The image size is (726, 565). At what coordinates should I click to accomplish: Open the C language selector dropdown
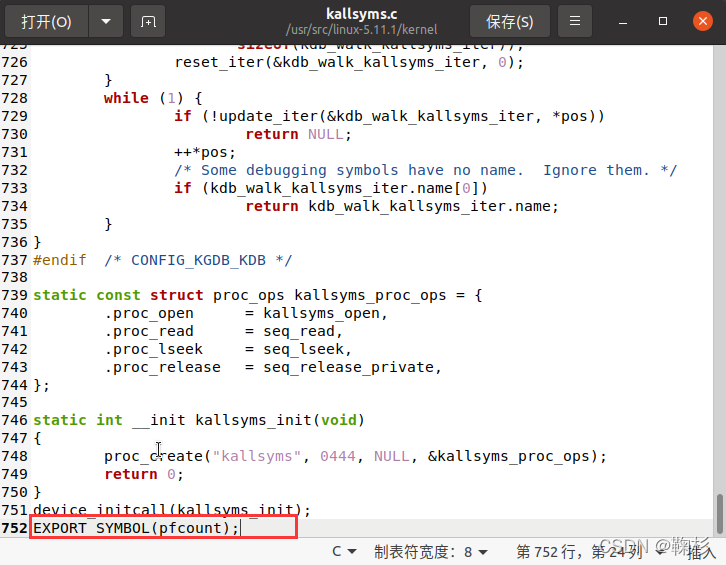[x=344, y=552]
